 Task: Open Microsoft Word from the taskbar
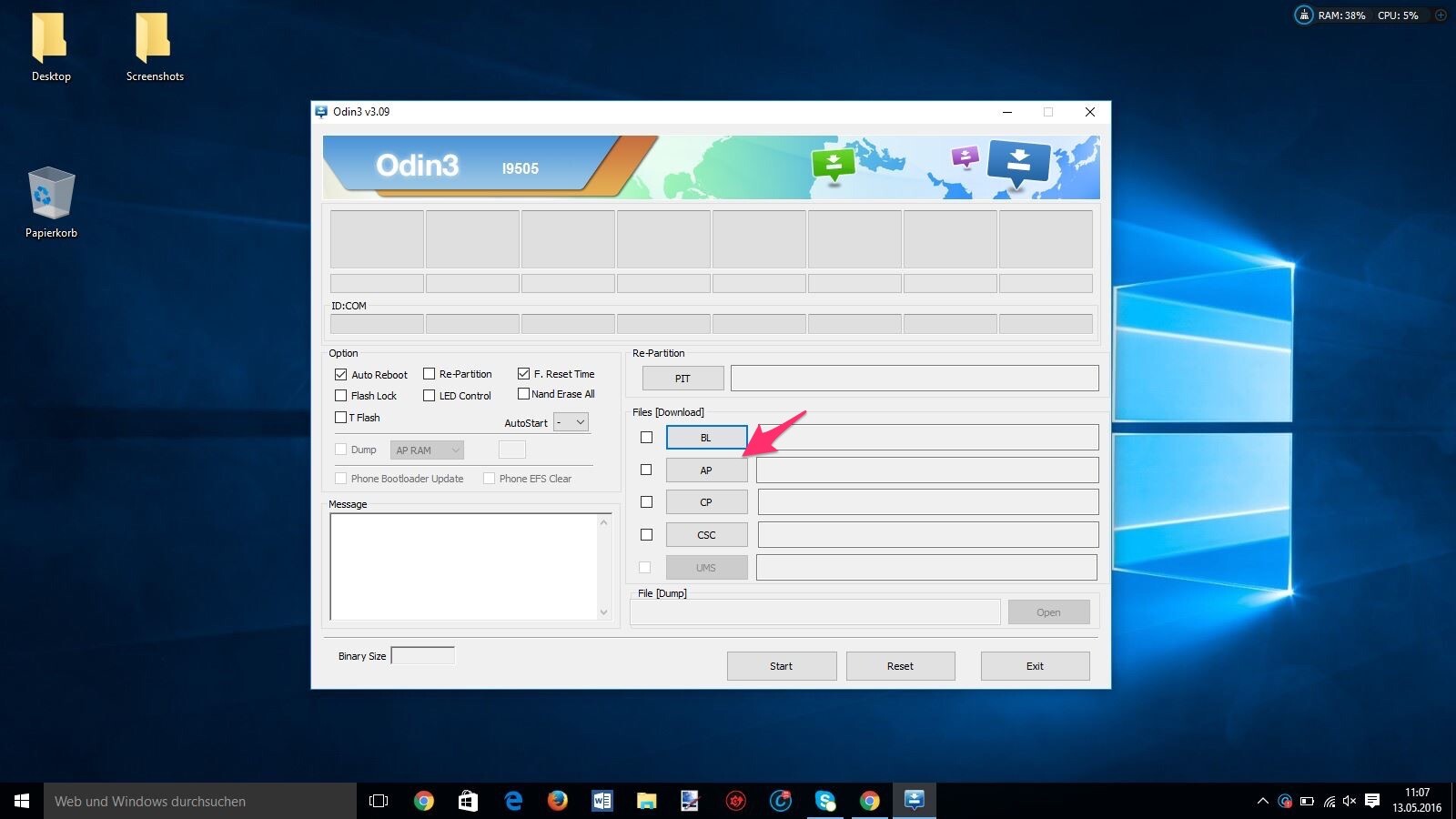602,801
